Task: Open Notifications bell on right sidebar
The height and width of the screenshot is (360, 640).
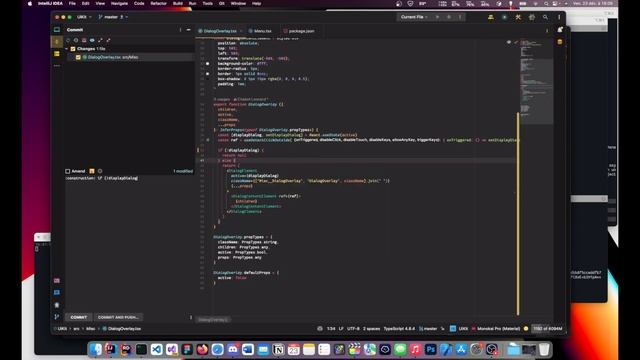Action: [560, 29]
